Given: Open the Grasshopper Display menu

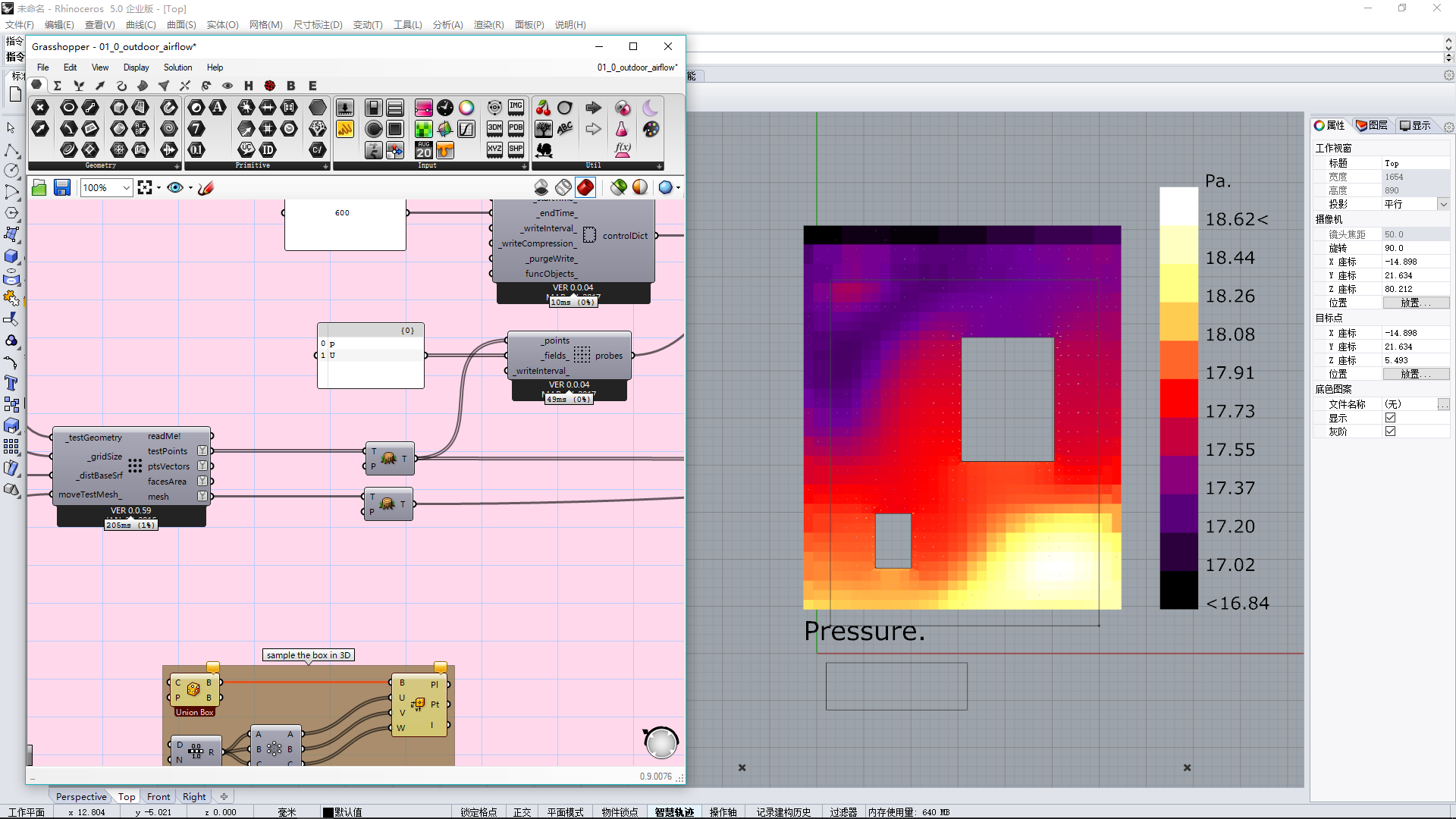Looking at the screenshot, I should click(136, 67).
